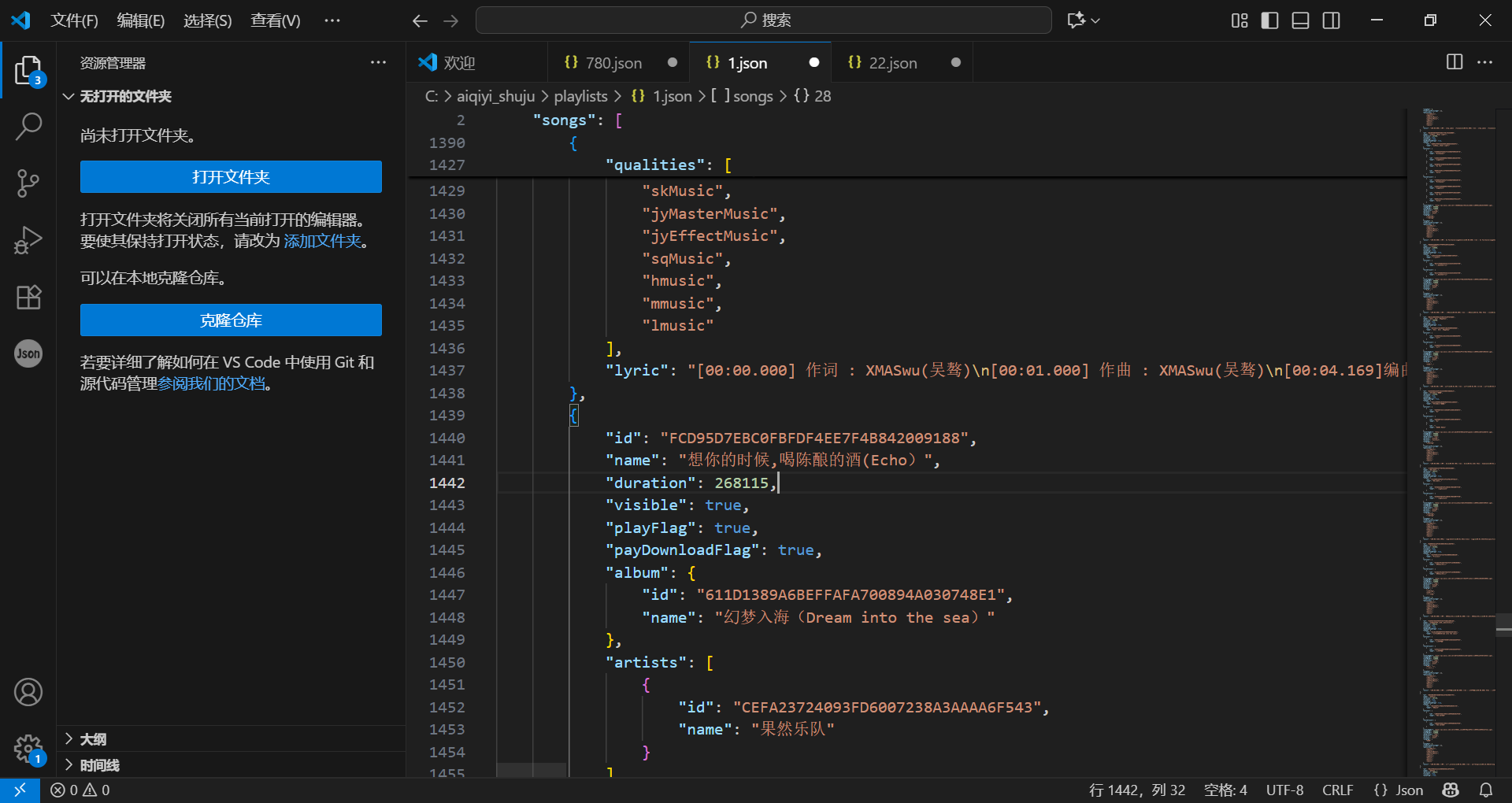Open the 文件(F) menu
This screenshot has height=803, width=1512.
74,20
